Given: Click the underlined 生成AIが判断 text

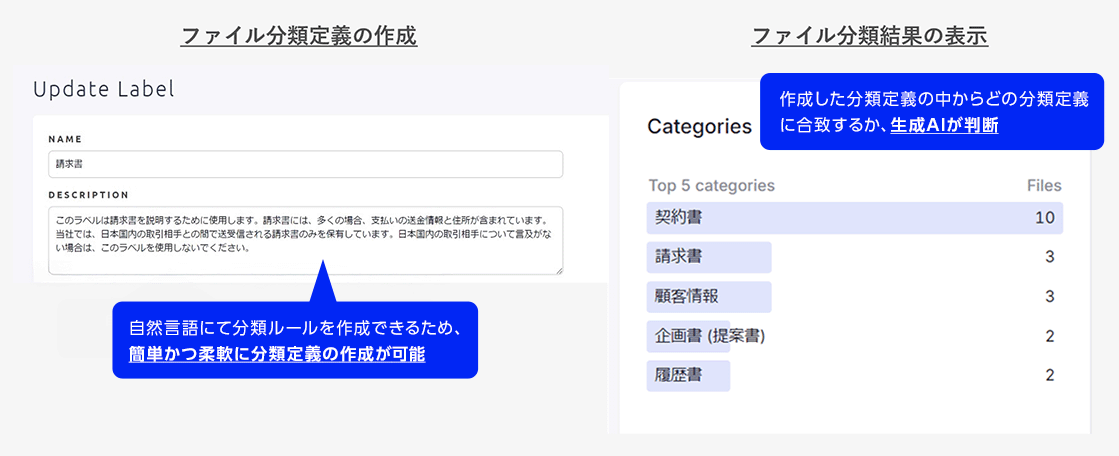Looking at the screenshot, I should (944, 126).
